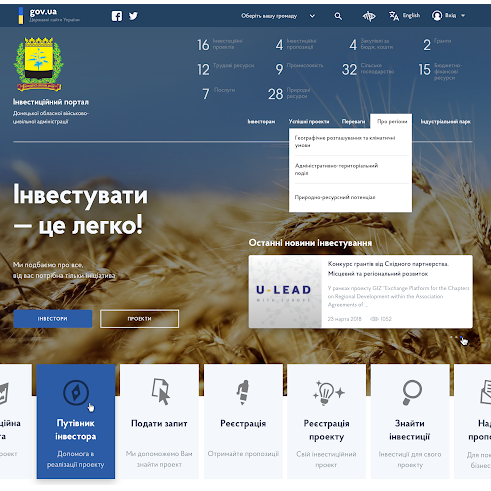Click the Реєстрація проекту card title
This screenshot has width=491, height=491.
tap(326, 430)
